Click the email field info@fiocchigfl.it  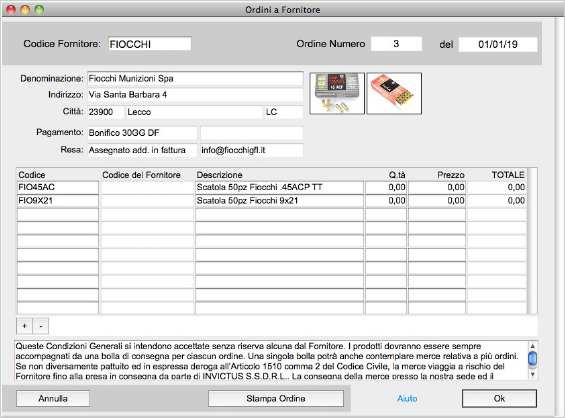pyautogui.click(x=252, y=150)
